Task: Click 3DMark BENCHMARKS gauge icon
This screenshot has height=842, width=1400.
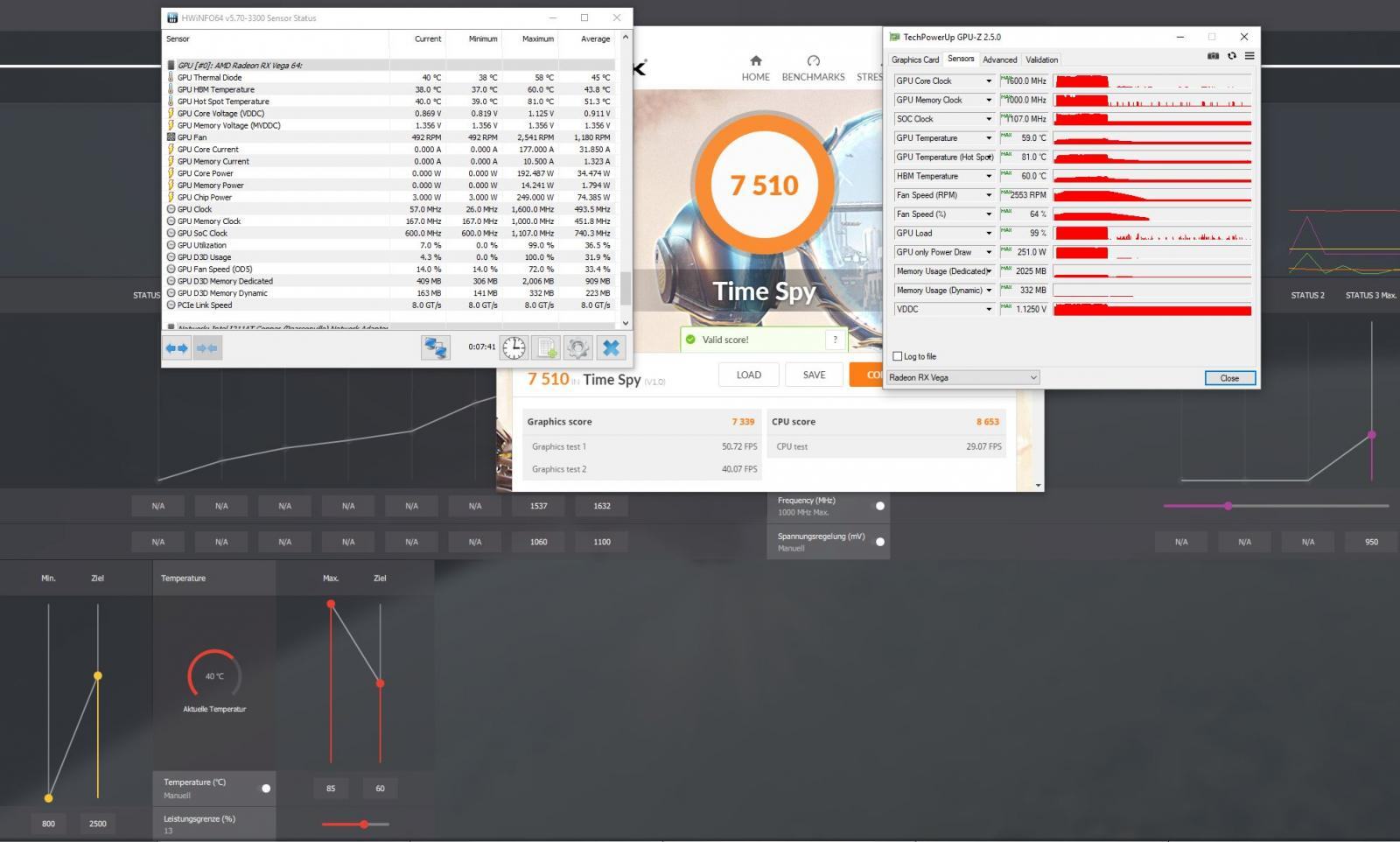Action: pos(814,60)
